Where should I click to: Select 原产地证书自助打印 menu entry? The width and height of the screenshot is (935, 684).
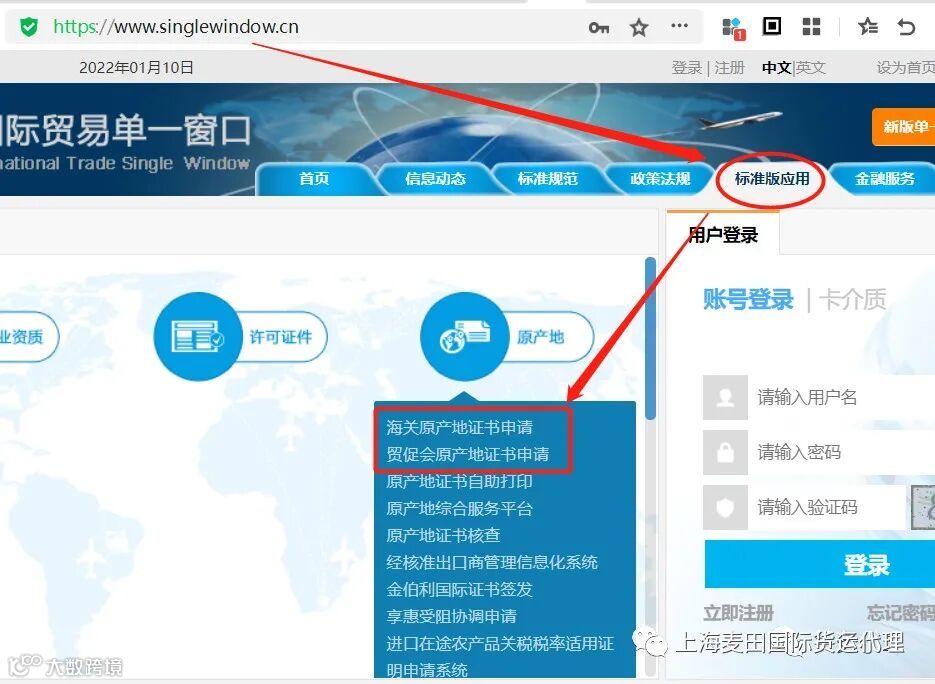coord(459,481)
